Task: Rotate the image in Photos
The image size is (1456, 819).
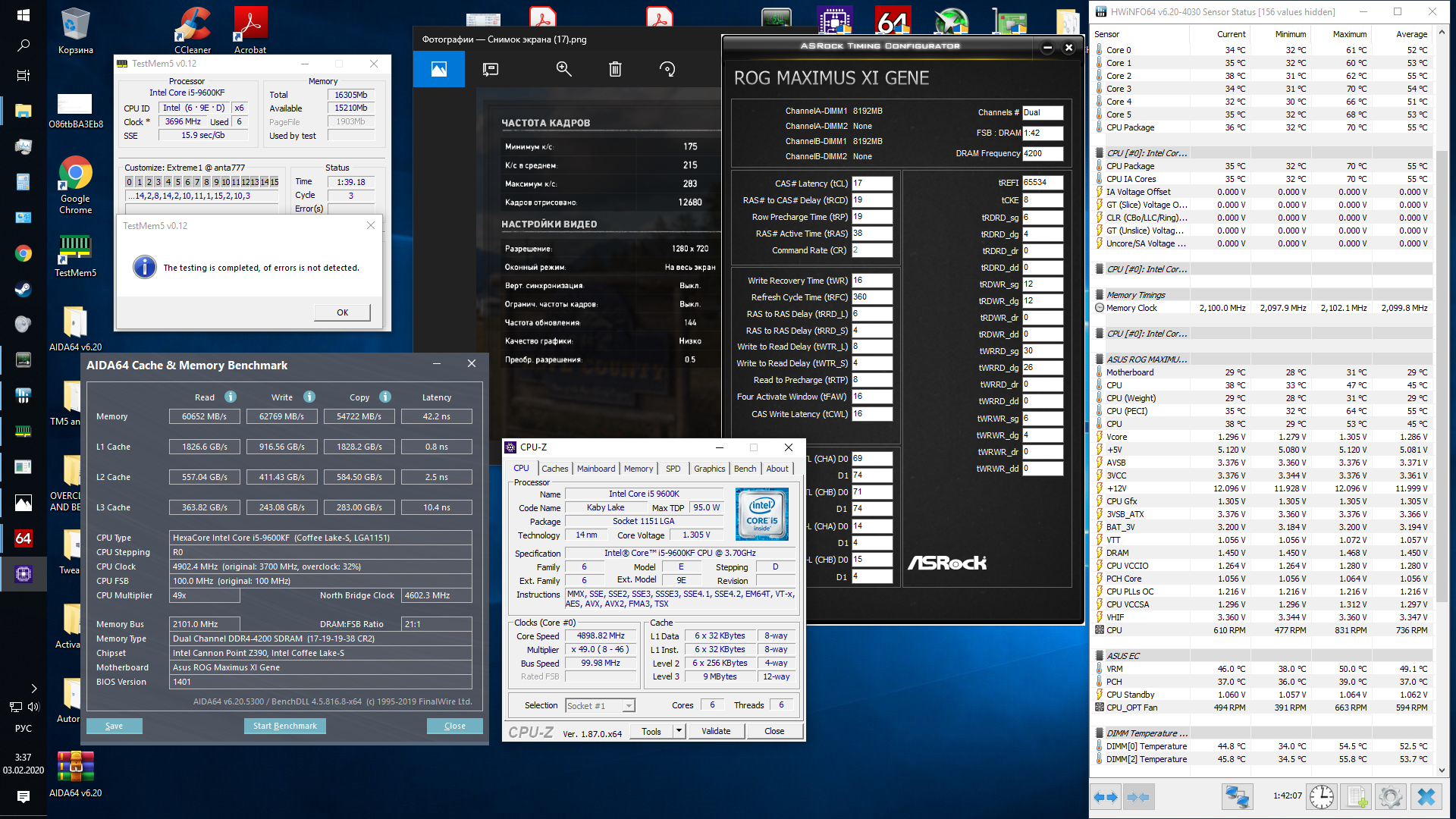Action: [x=667, y=69]
